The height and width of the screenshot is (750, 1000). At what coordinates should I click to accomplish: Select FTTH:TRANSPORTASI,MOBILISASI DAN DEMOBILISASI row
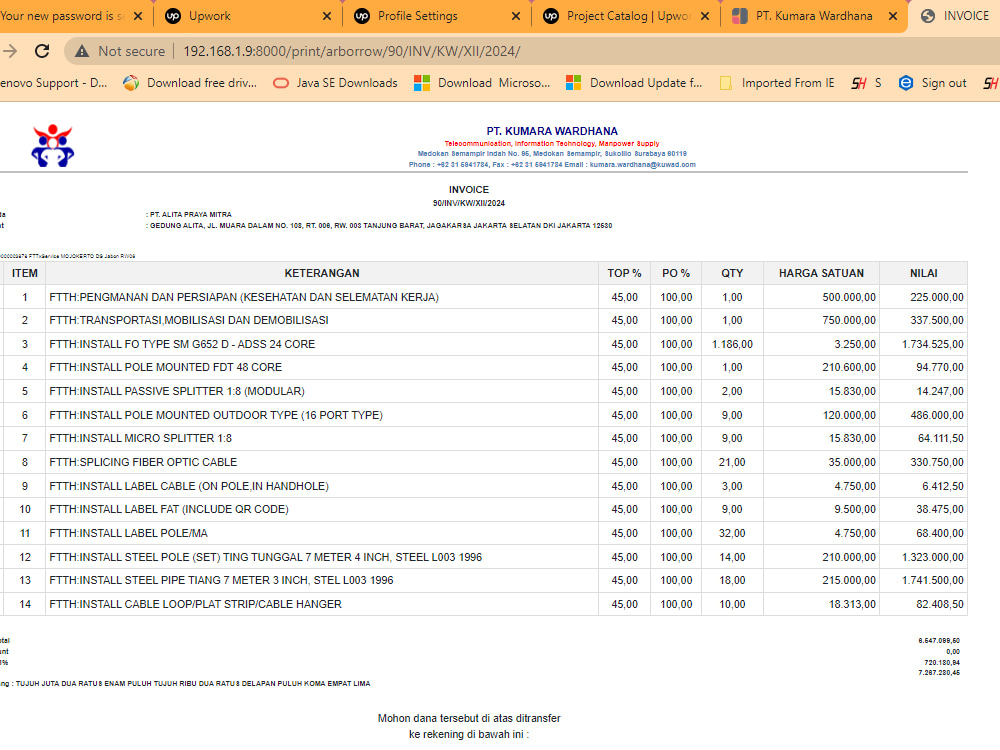(483, 320)
